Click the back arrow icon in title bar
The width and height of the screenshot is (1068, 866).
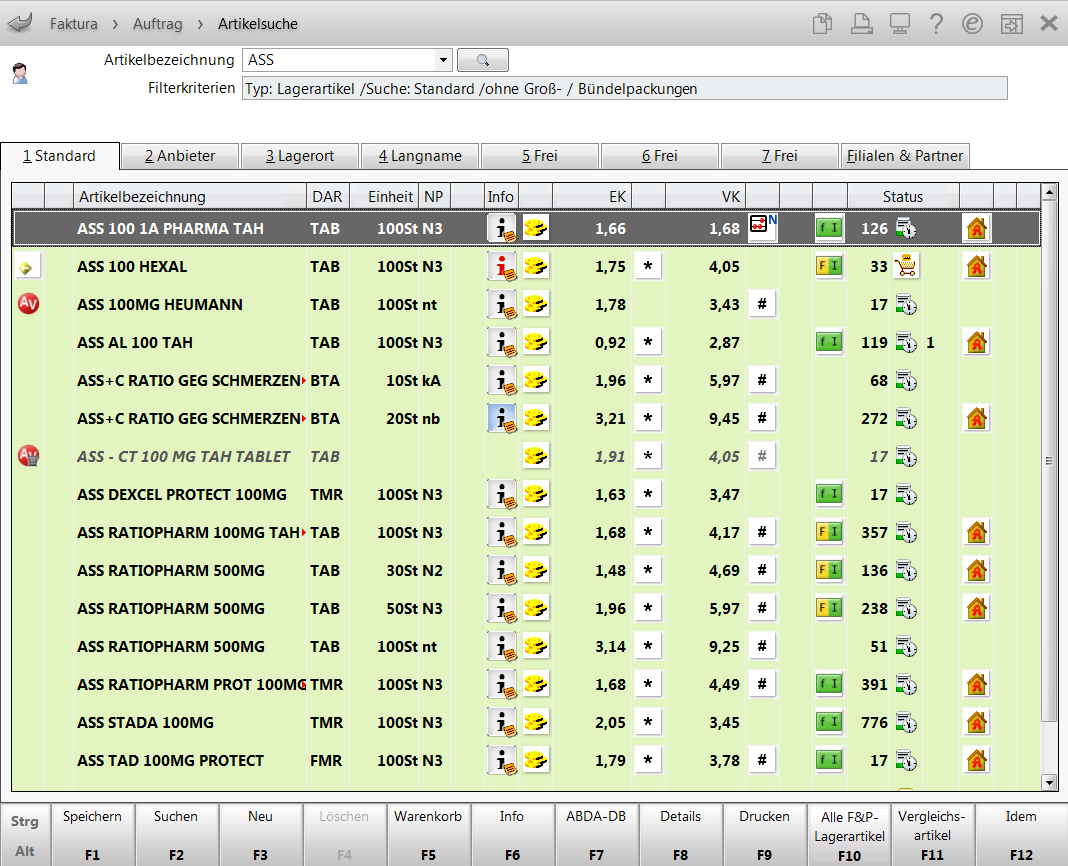pos(20,22)
